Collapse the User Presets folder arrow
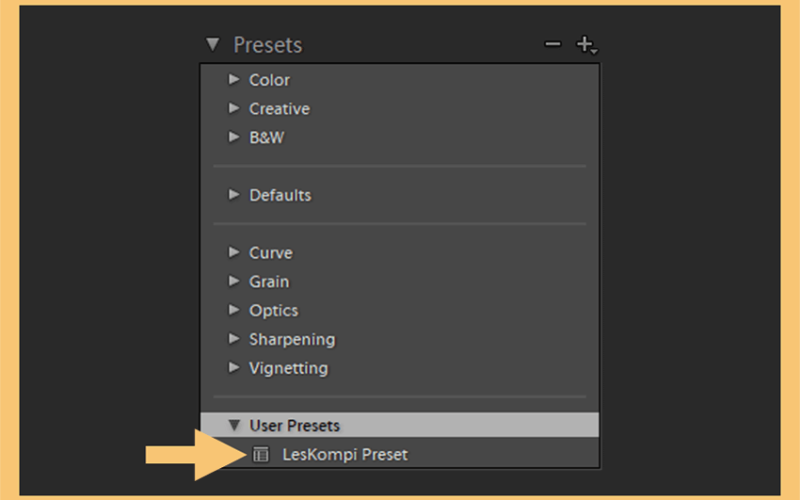 click(x=234, y=425)
